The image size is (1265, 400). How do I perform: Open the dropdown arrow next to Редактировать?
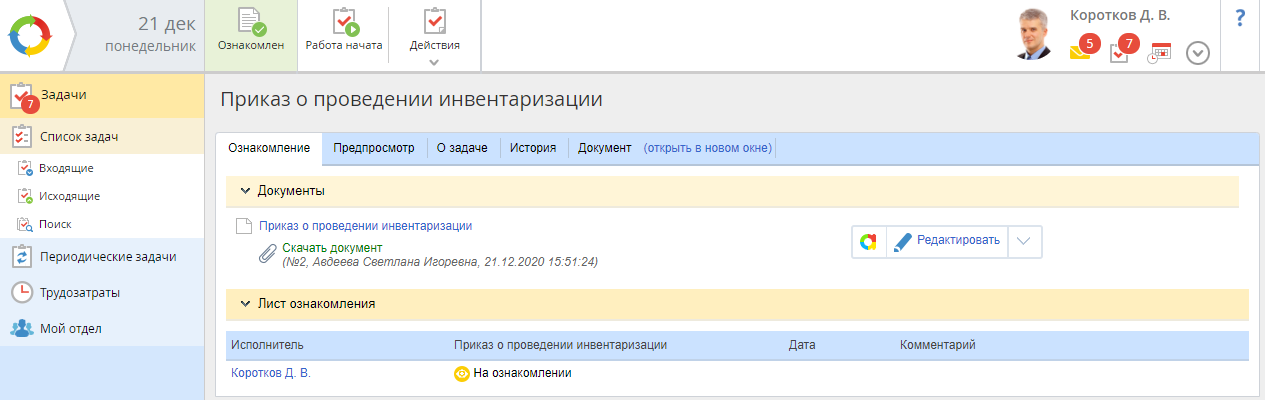point(1026,241)
